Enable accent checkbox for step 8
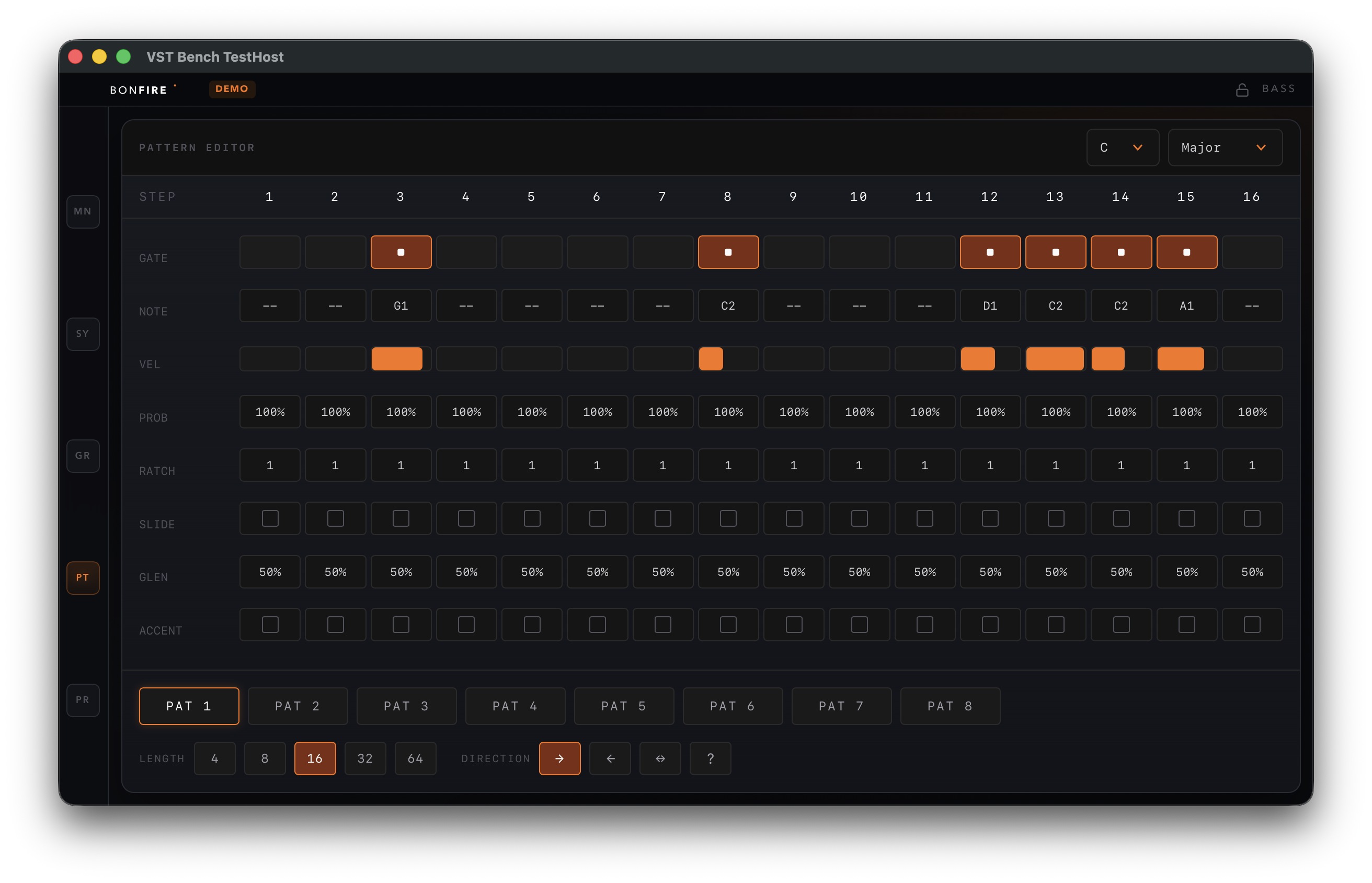Viewport: 1372px width, 883px height. coord(728,625)
